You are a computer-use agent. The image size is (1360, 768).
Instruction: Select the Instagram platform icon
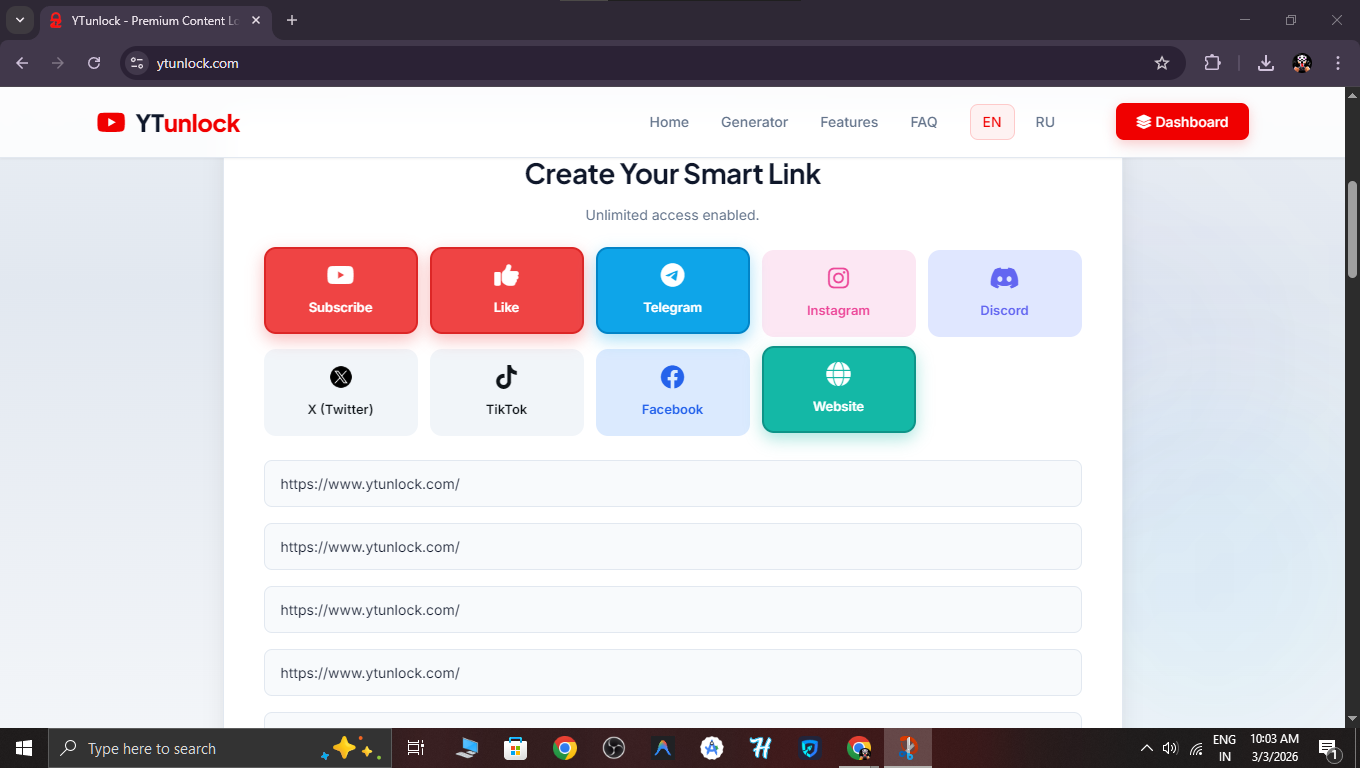(x=838, y=293)
